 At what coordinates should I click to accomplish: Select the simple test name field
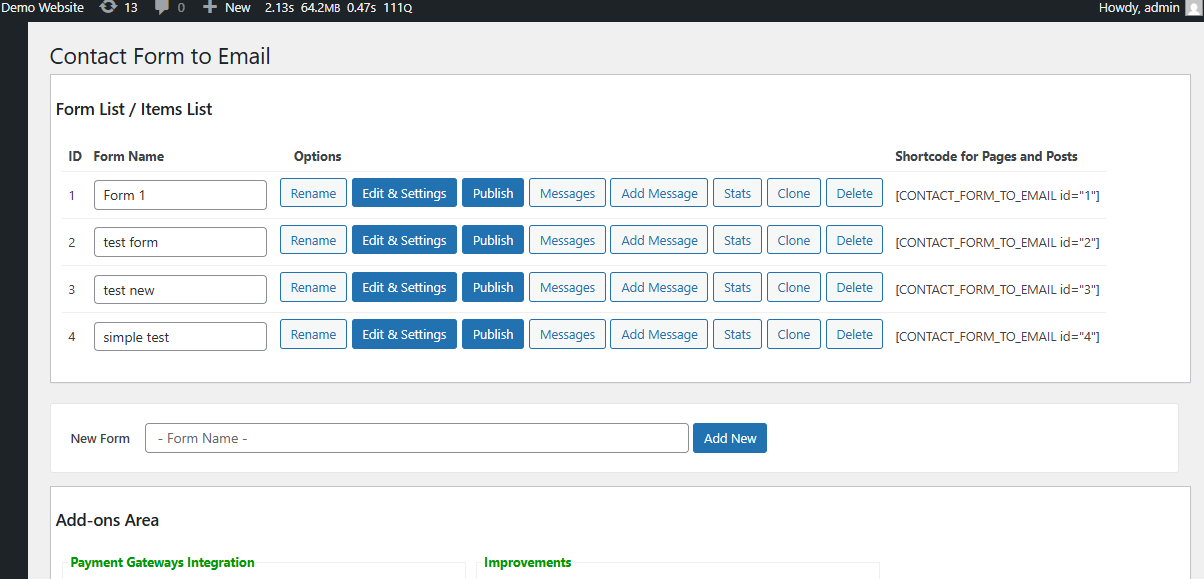pos(180,337)
